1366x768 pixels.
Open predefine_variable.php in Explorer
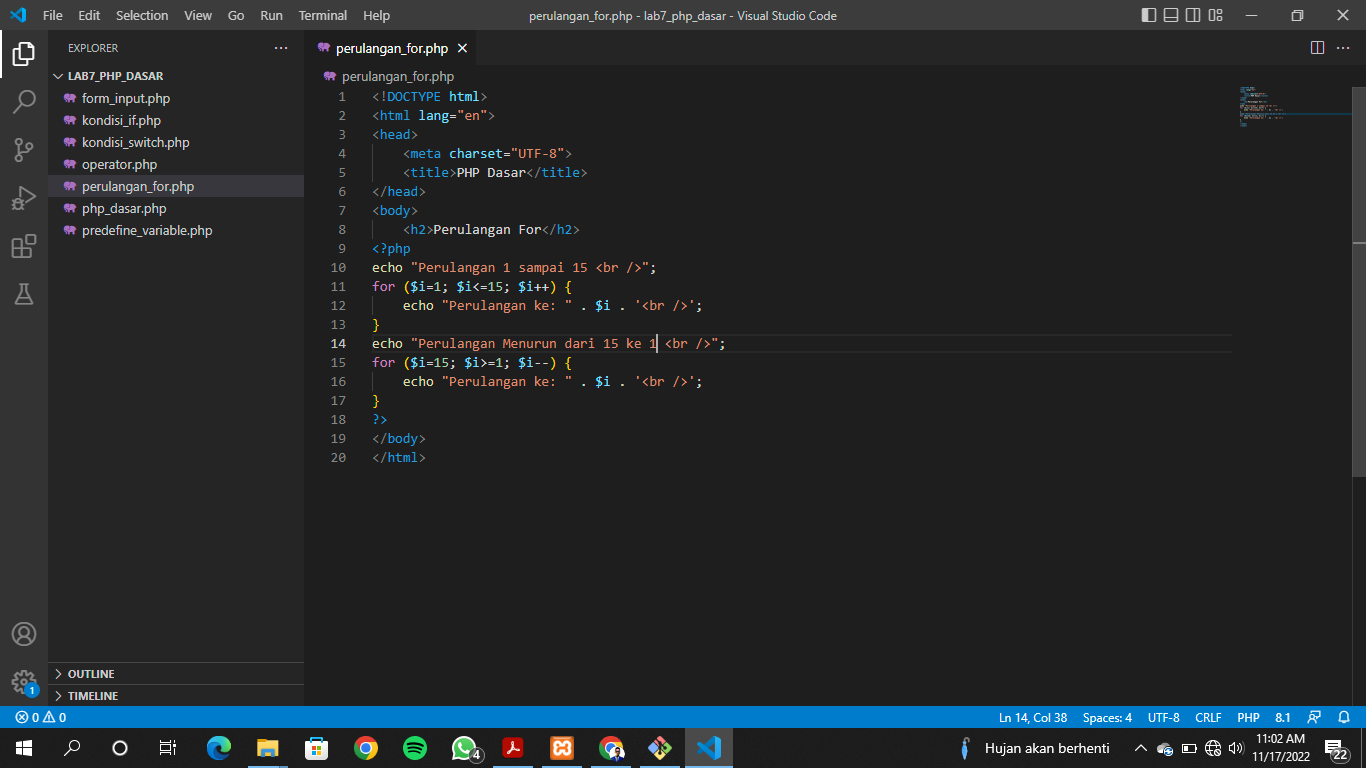[x=176, y=230]
